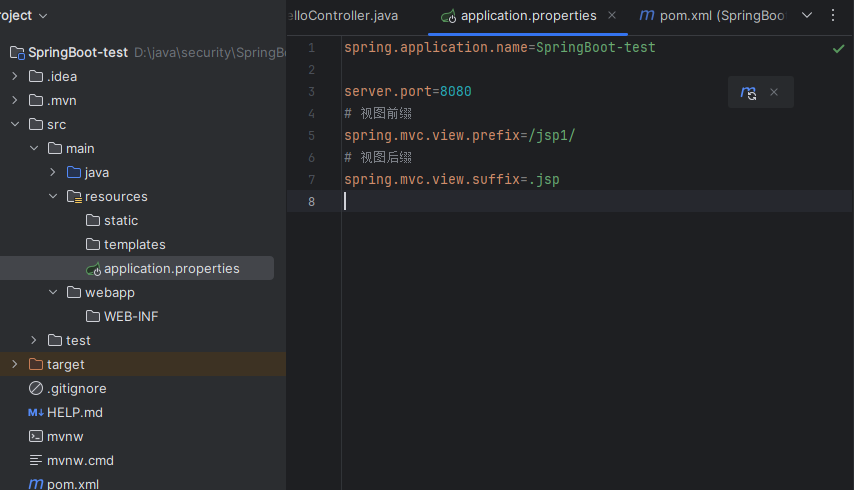Open the .gitignore file

point(77,389)
